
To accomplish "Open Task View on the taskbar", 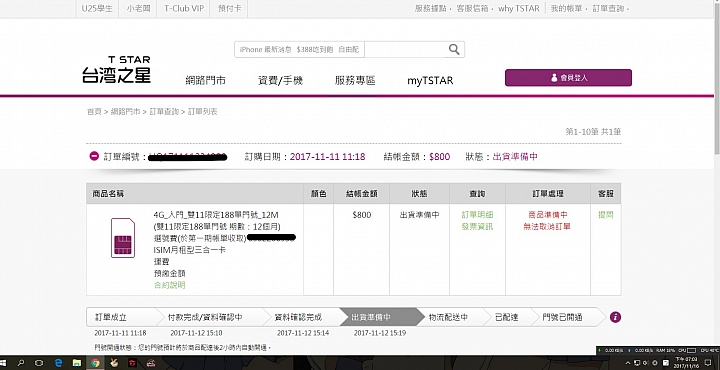I will (39, 363).
